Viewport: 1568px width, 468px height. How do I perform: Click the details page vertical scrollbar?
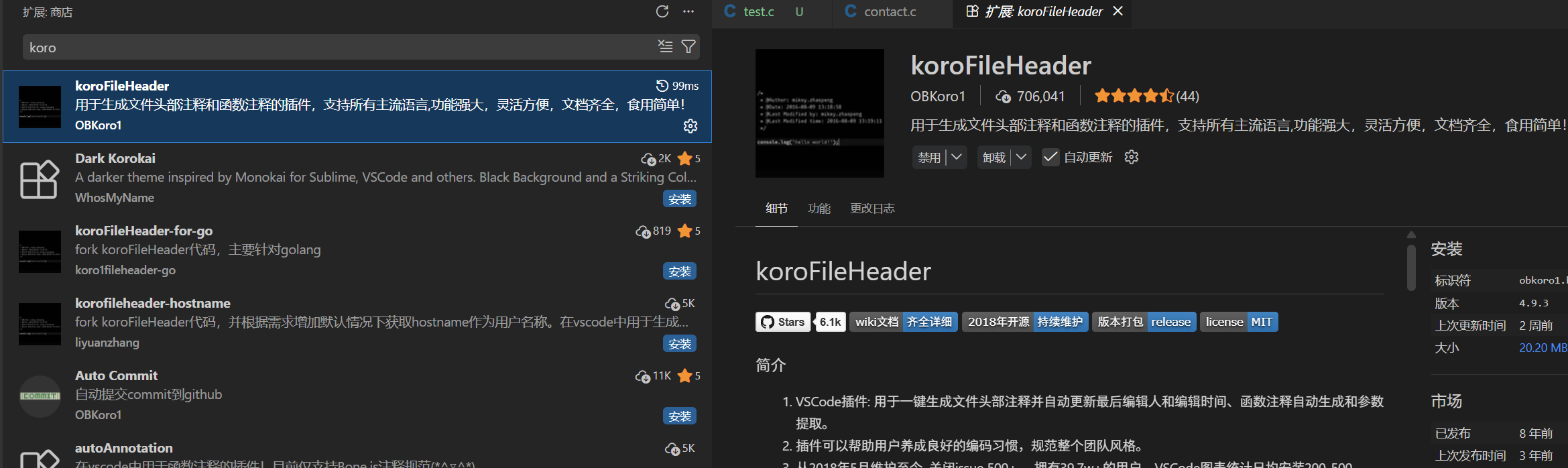pos(1411,267)
